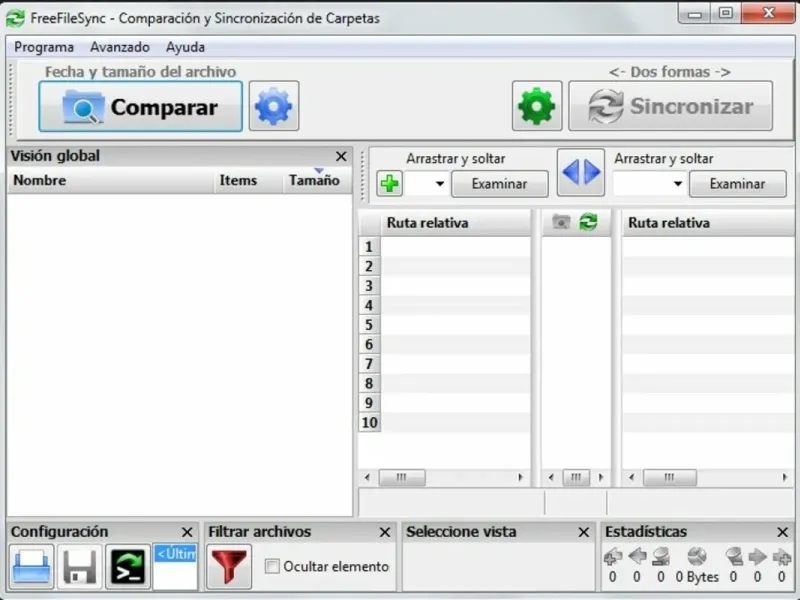
Task: Click right grid horizontal scrollbar thumb
Action: tap(669, 478)
